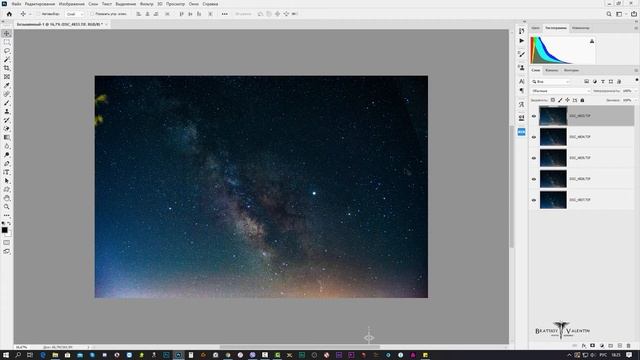This screenshot has width=640, height=360.
Task: Open the Файл menu
Action: coord(16,4)
